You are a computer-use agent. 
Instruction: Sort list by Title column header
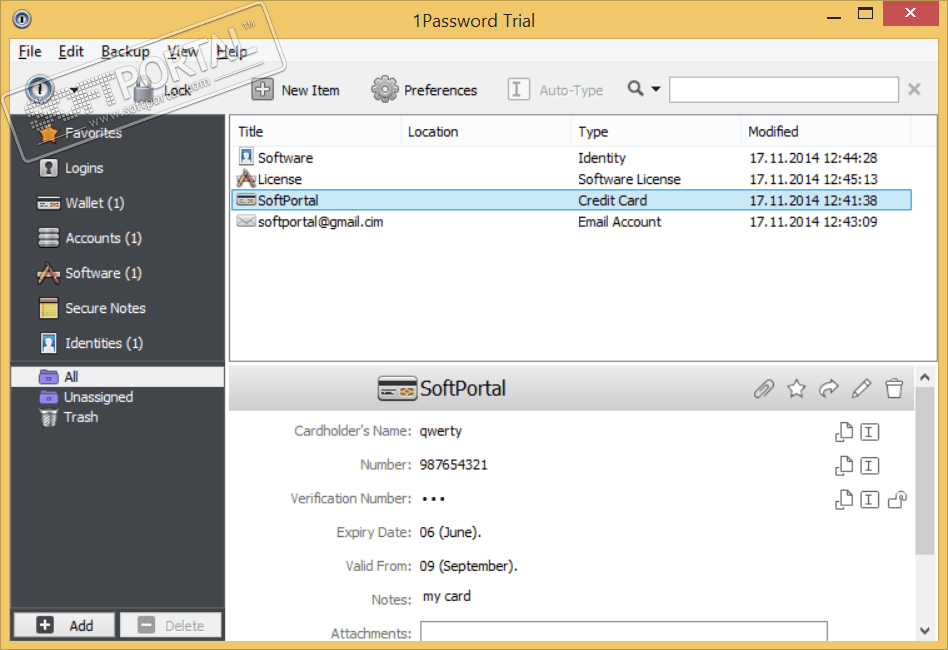(316, 132)
